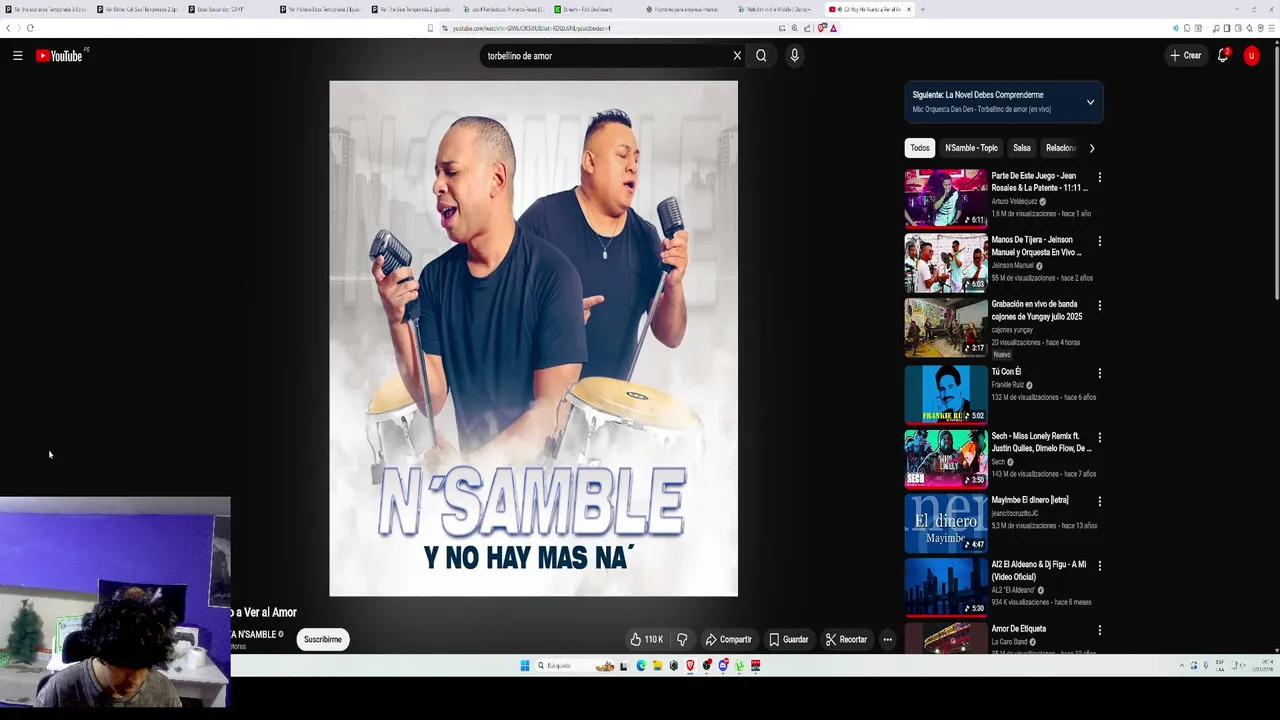Open the Windows Start menu
The height and width of the screenshot is (720, 1280).
(524, 666)
